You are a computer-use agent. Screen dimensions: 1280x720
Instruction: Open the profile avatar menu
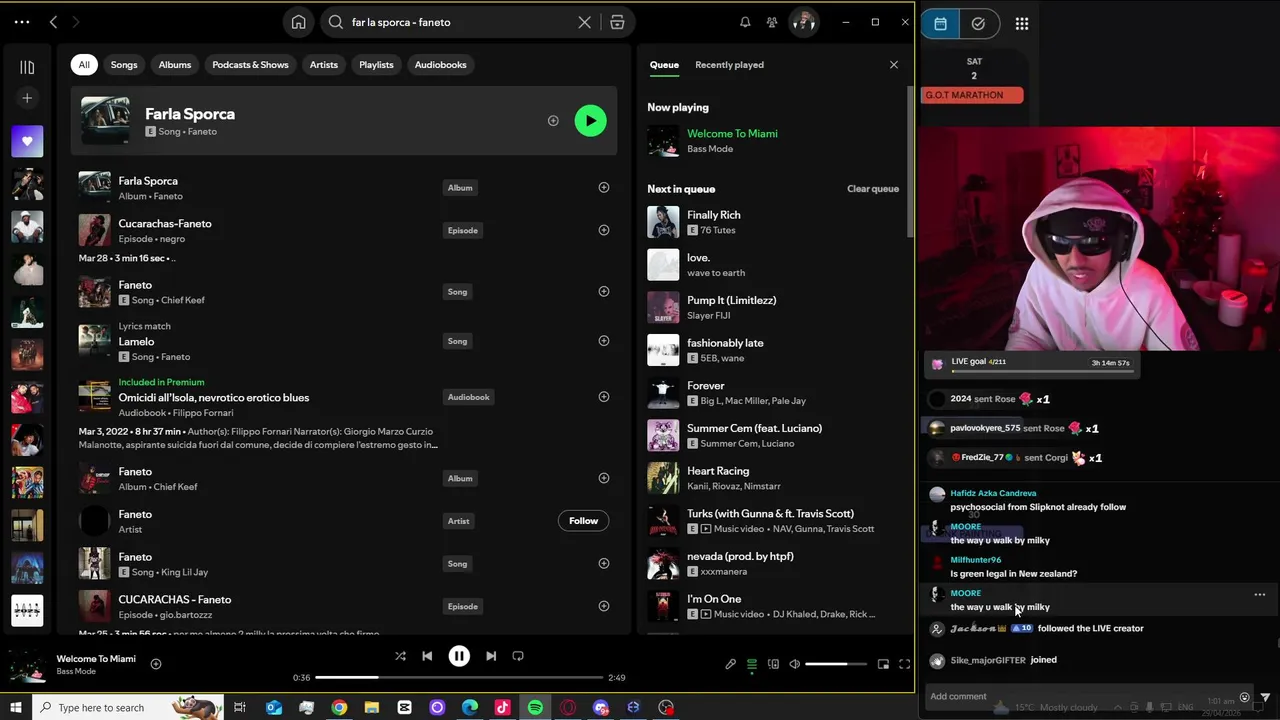click(803, 22)
